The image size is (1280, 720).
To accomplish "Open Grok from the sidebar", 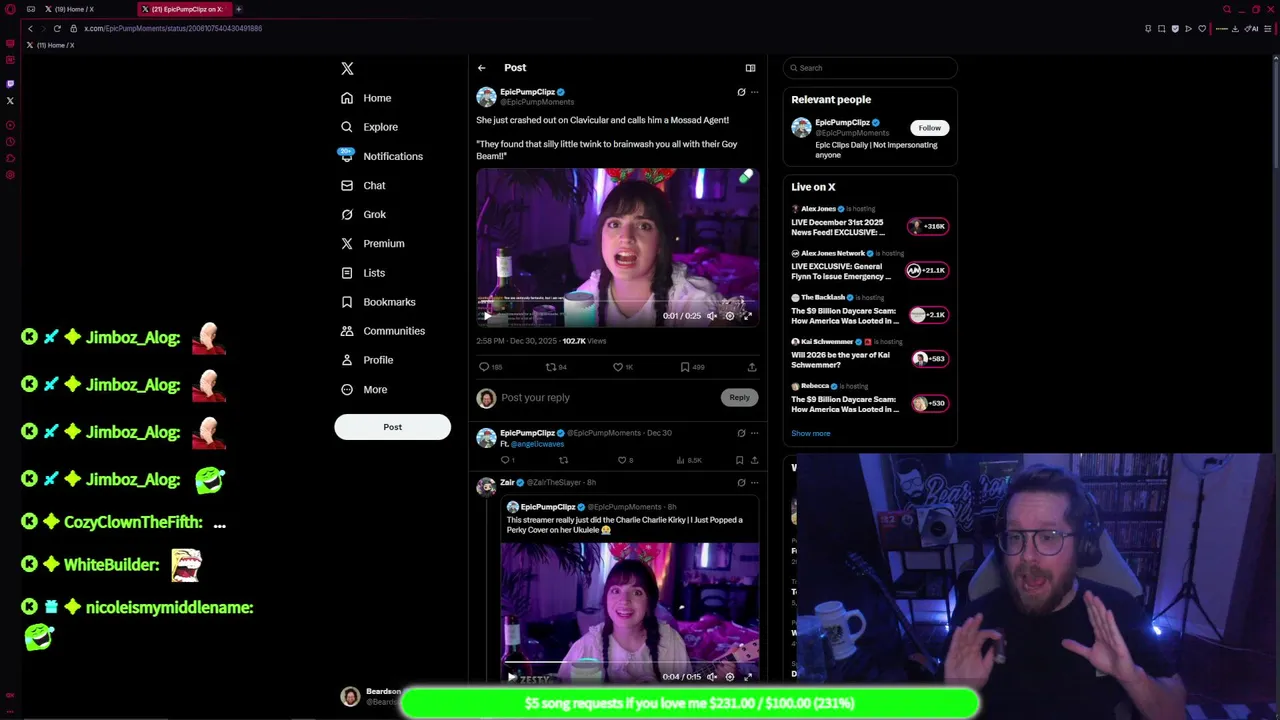I will [363, 214].
